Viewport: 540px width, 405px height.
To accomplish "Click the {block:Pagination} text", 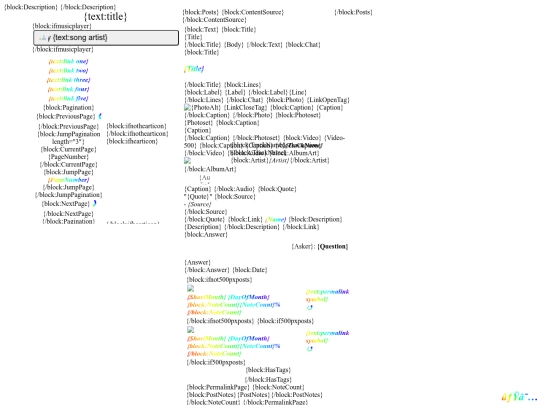I will point(69,107).
